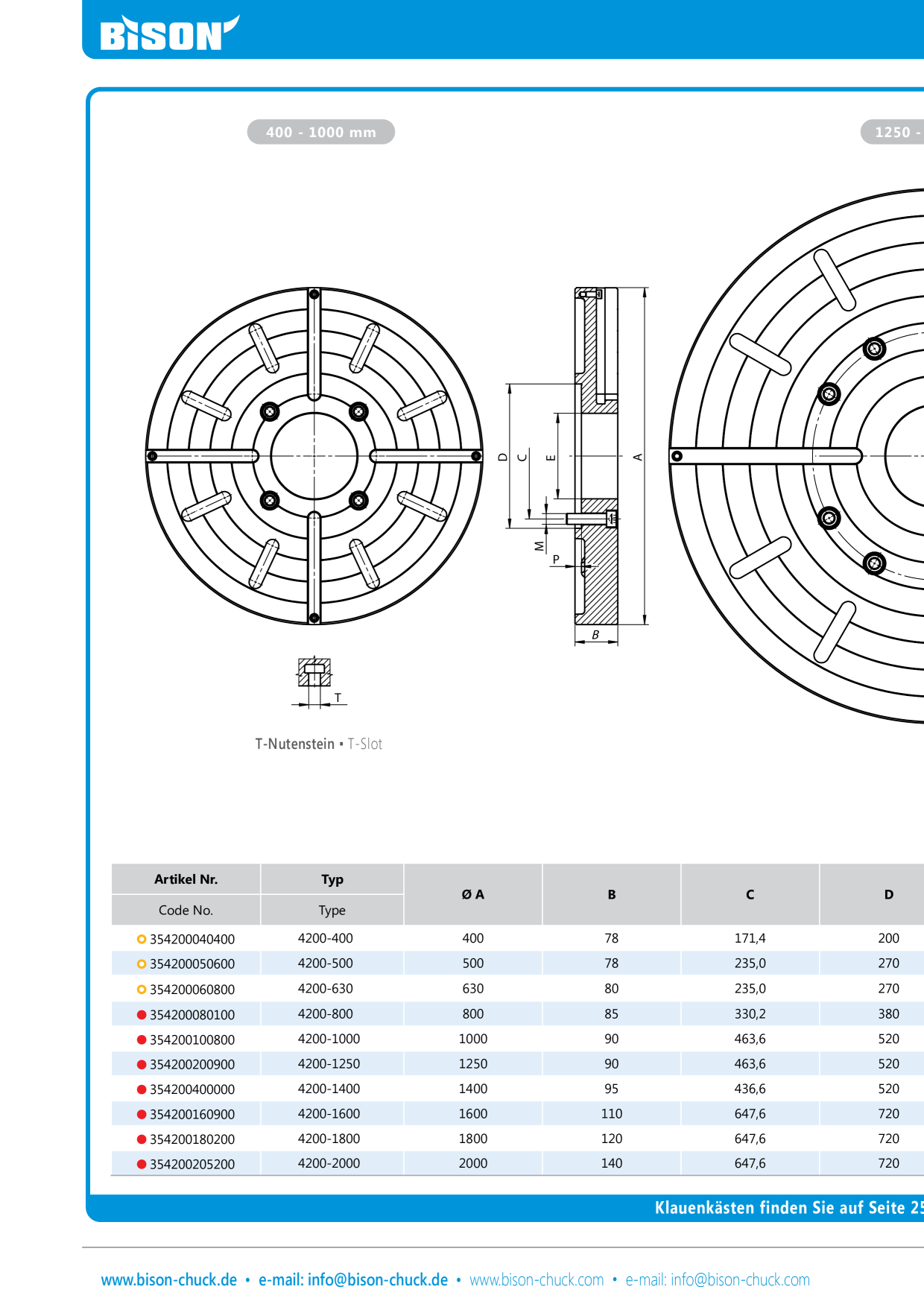Image resolution: width=924 pixels, height=1307 pixels.
Task: Open the www.bison-chuck.de website link
Action: [x=169, y=1279]
